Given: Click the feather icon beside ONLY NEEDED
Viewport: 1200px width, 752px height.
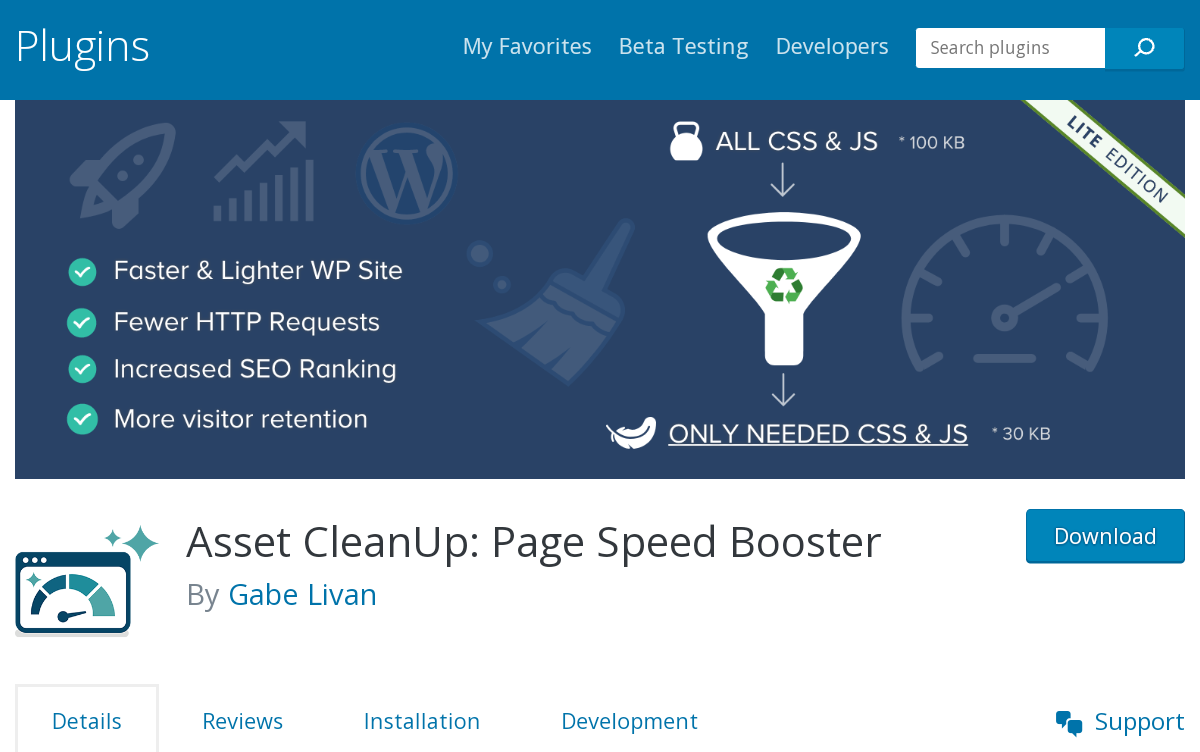Looking at the screenshot, I should (631, 433).
